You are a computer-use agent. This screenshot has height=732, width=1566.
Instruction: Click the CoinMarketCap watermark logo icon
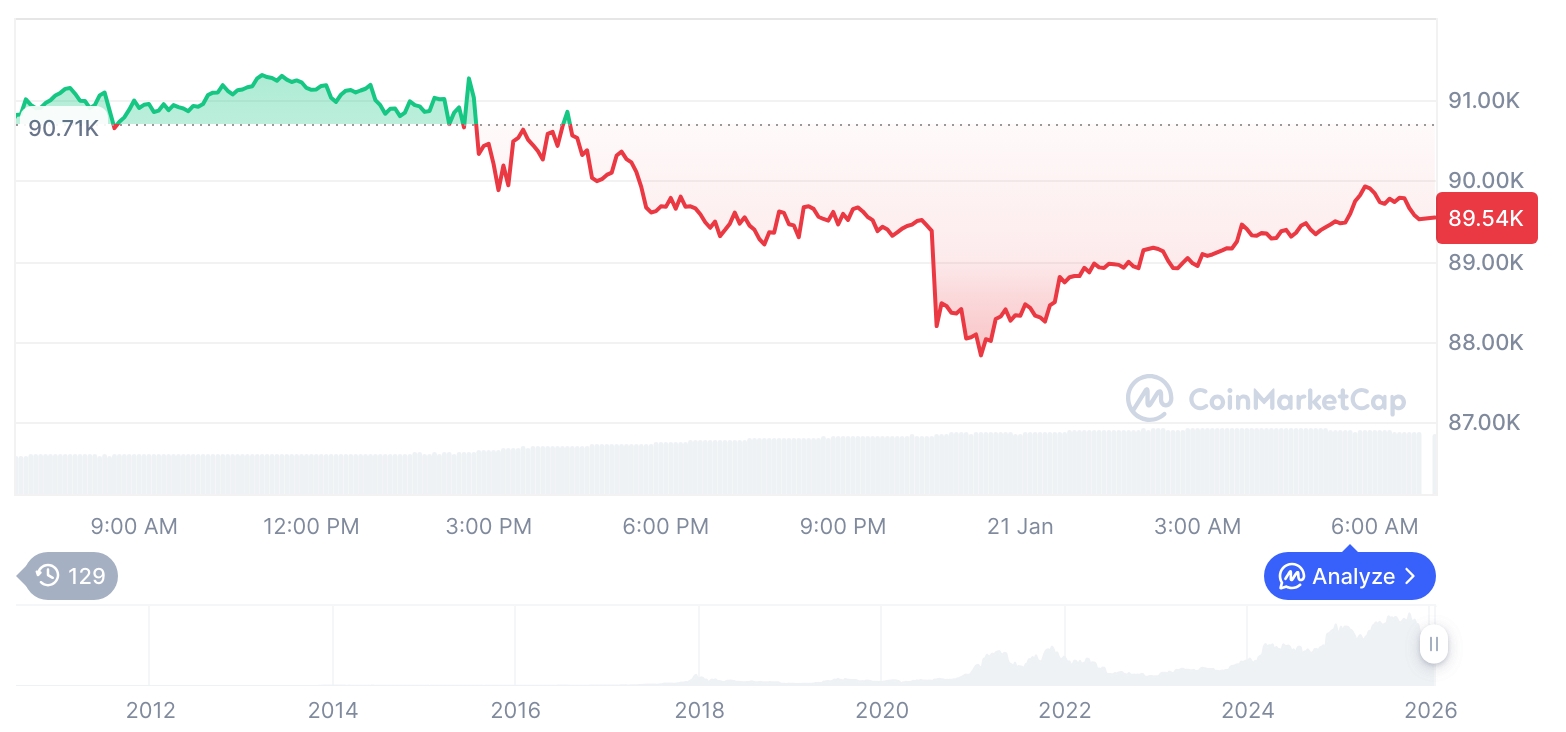pos(1150,398)
